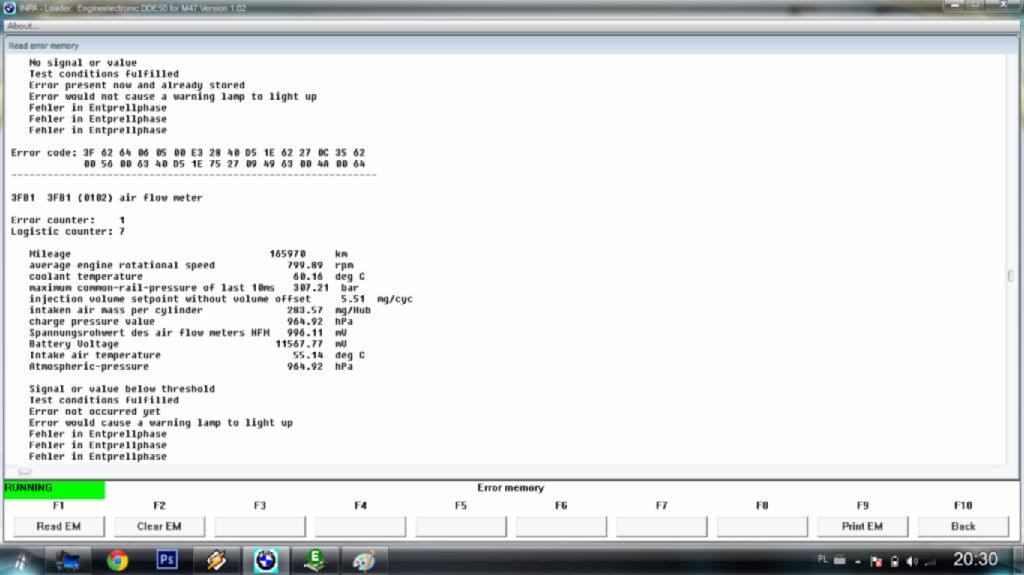The width and height of the screenshot is (1024, 575).
Task: Open the green E taskbar icon
Action: click(315, 561)
